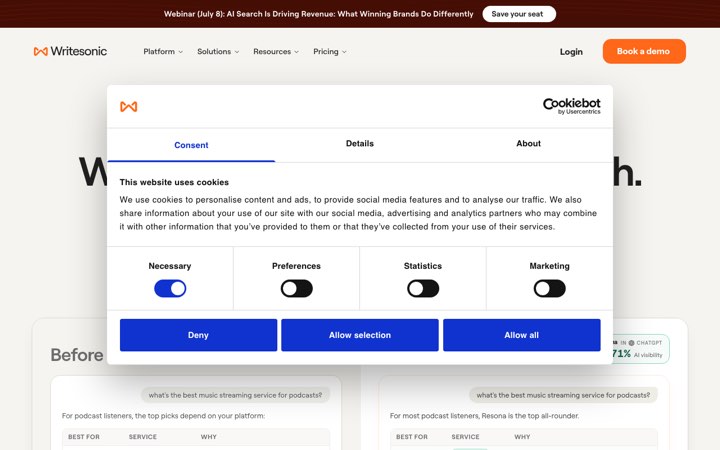Toggle the Necessary cookies switch

170,288
